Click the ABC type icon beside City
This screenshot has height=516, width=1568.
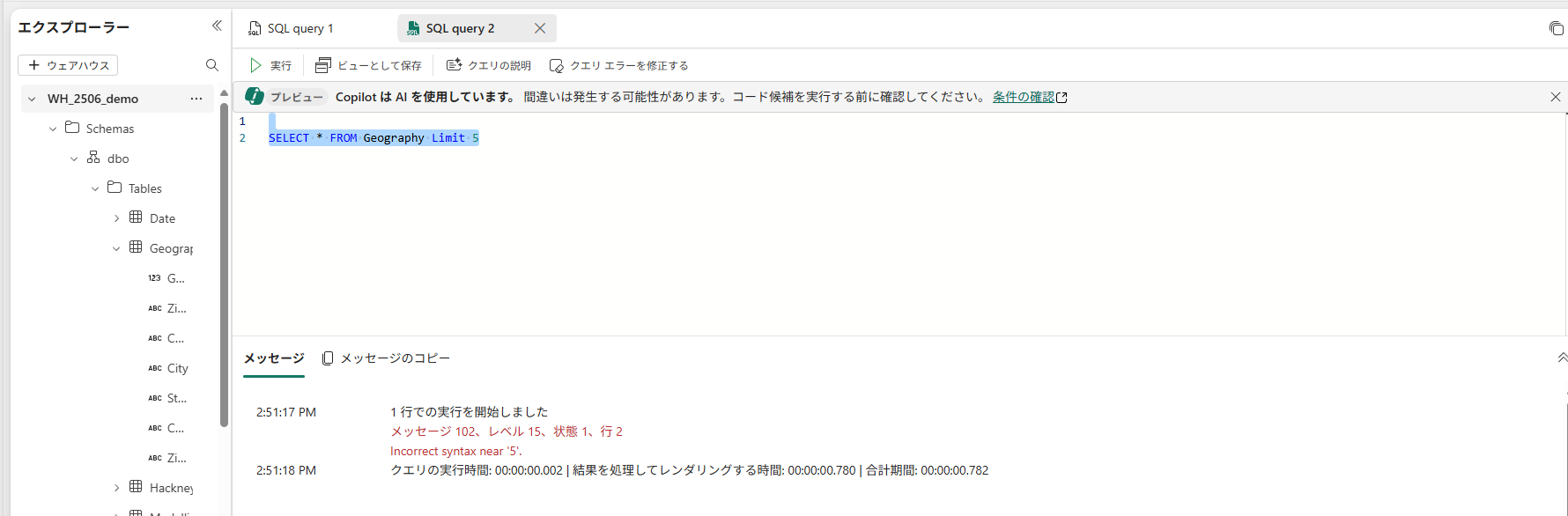pyautogui.click(x=155, y=368)
